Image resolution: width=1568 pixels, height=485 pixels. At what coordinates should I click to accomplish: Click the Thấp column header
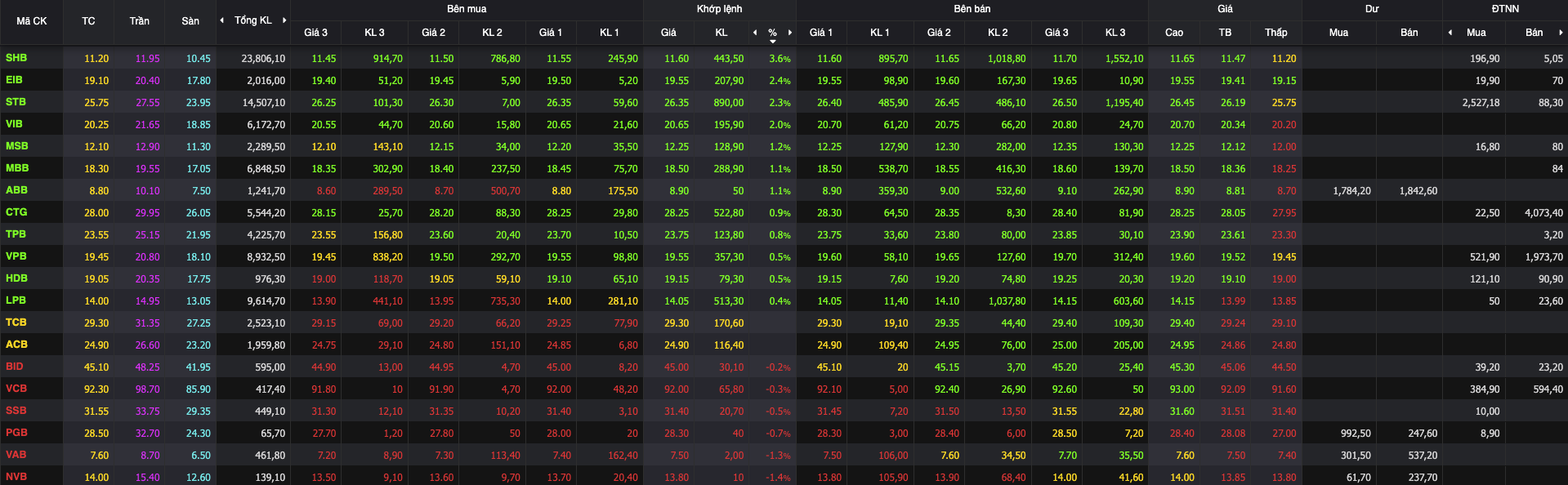click(x=1276, y=33)
